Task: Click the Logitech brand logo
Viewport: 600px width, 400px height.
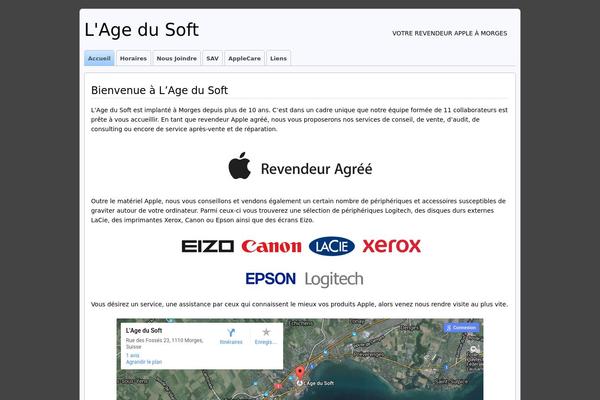Action: coord(334,279)
